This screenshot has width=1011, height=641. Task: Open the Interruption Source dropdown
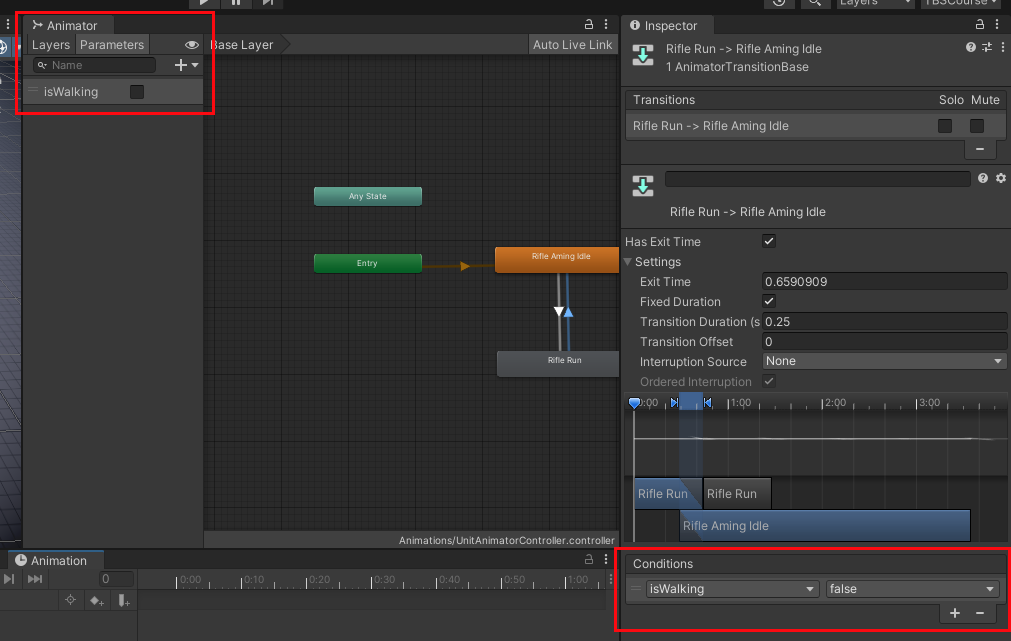click(x=884, y=361)
